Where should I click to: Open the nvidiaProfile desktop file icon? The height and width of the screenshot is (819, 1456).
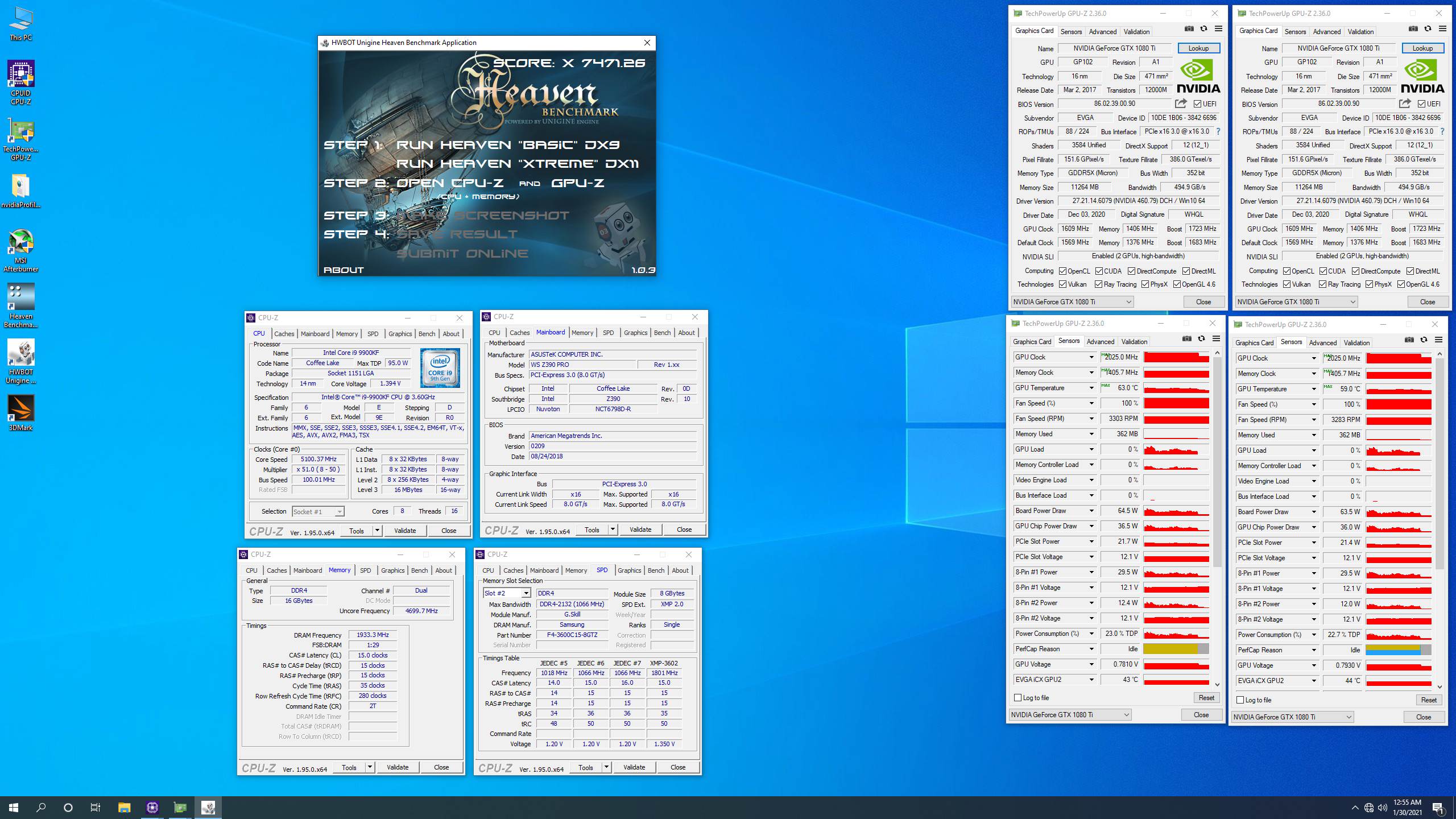click(20, 191)
